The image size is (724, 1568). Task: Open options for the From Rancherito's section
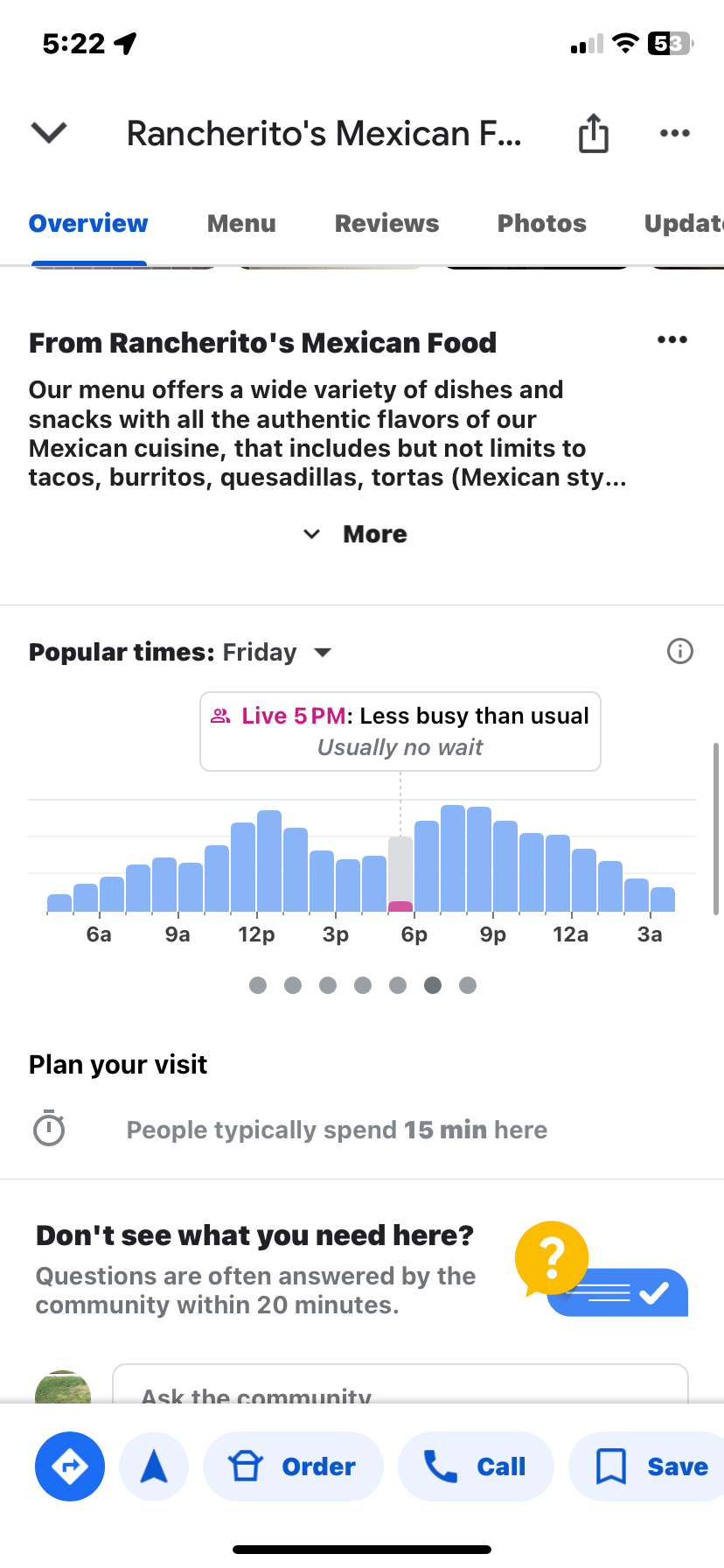[672, 340]
